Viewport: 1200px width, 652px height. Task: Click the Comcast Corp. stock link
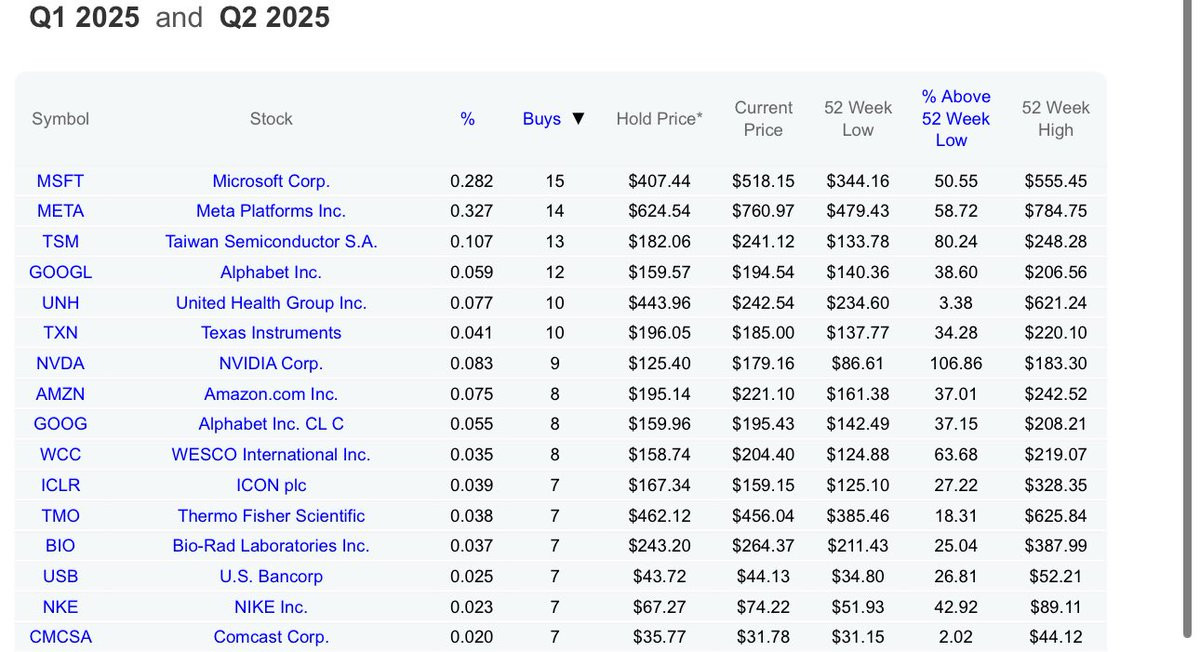pos(271,637)
